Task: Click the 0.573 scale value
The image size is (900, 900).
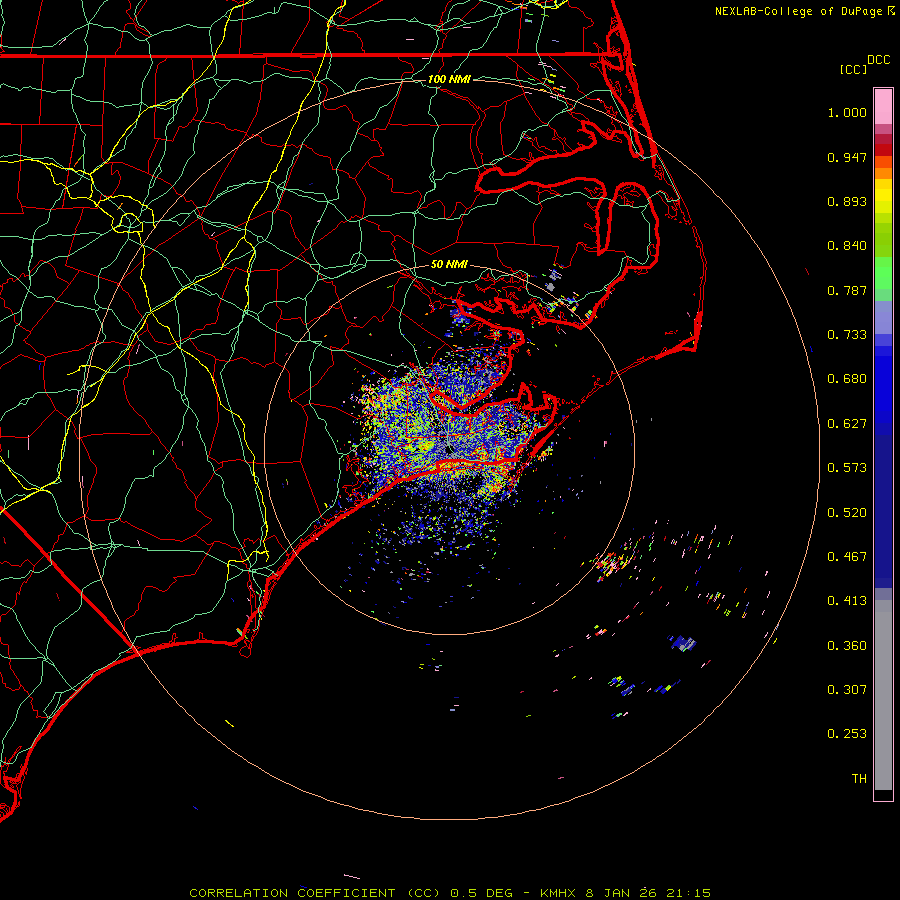Action: point(847,468)
